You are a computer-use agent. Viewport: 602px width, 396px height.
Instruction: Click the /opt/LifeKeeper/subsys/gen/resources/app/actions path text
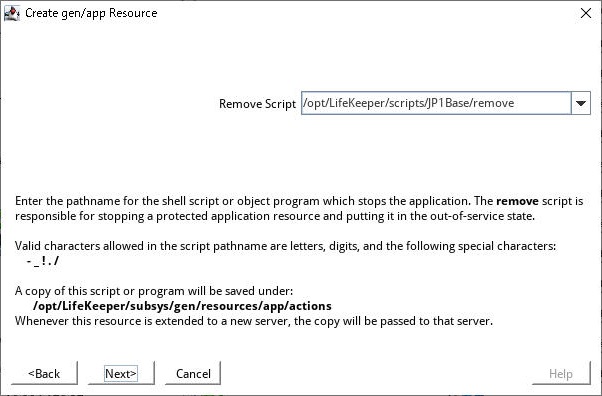point(182,306)
